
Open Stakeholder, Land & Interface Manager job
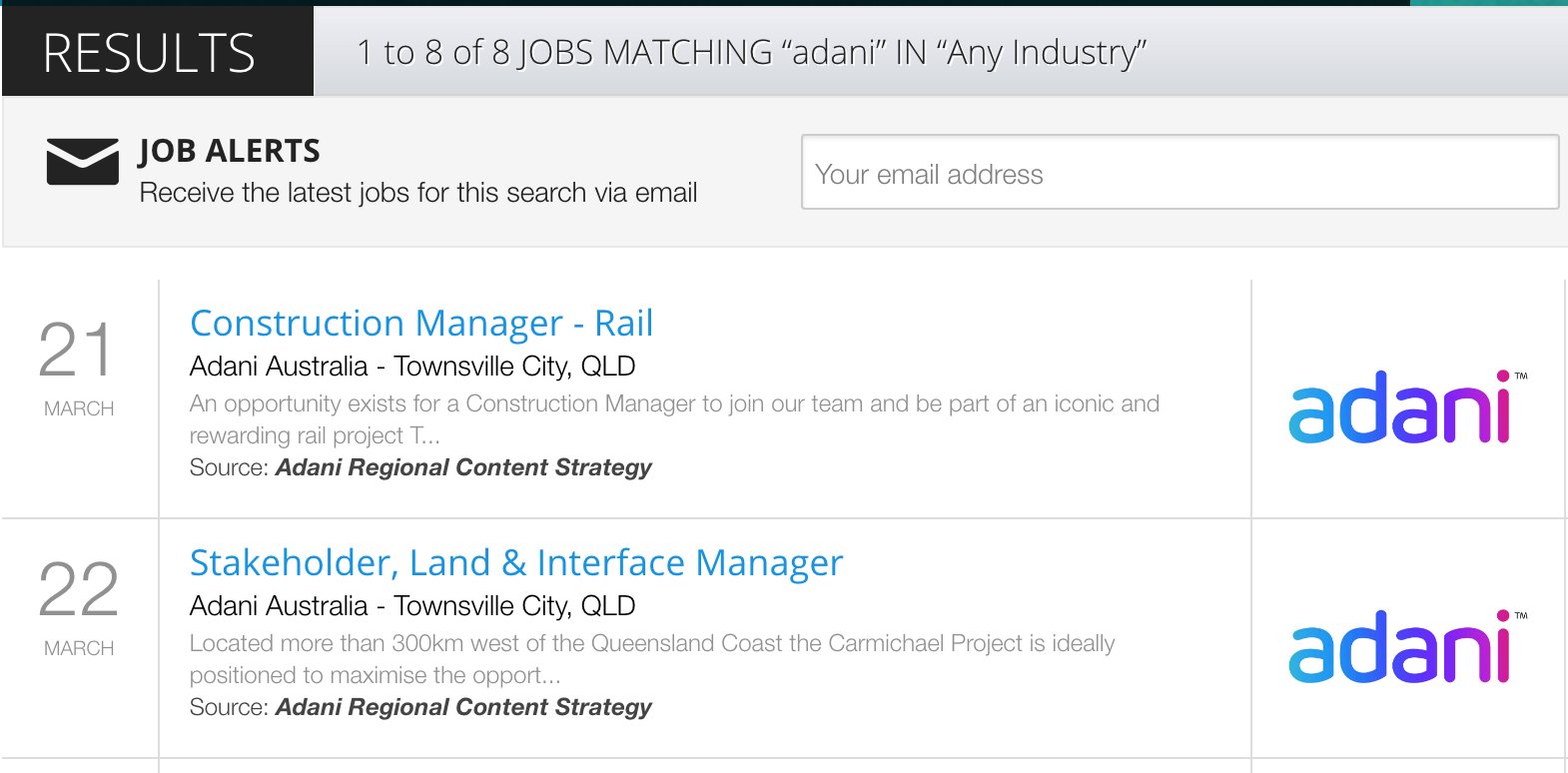click(x=515, y=563)
